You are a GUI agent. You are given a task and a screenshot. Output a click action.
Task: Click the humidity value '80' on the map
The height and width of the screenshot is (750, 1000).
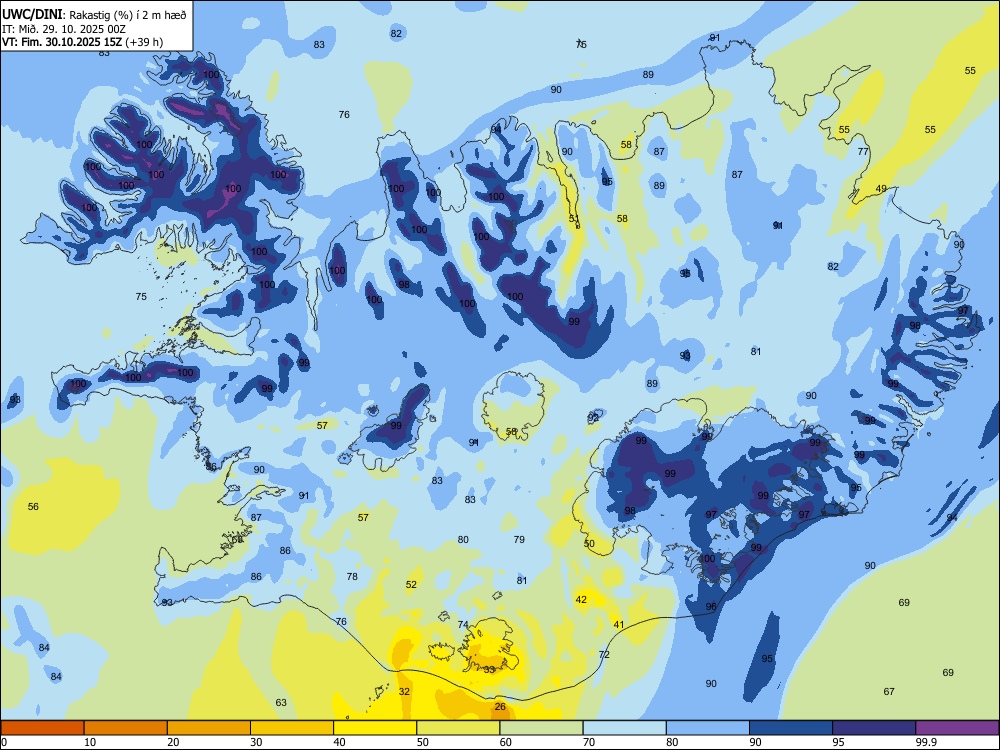pos(463,540)
